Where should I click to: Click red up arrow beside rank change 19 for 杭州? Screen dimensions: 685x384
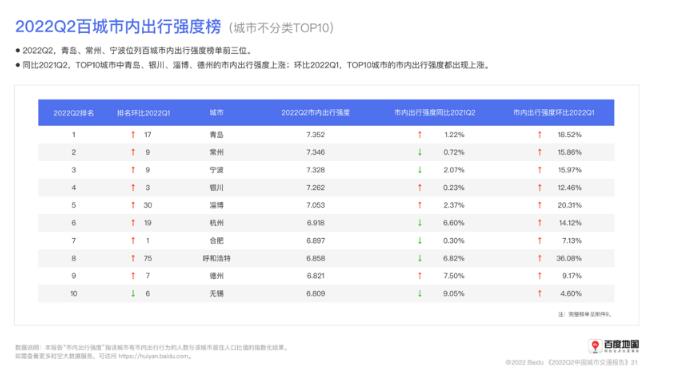(x=133, y=223)
